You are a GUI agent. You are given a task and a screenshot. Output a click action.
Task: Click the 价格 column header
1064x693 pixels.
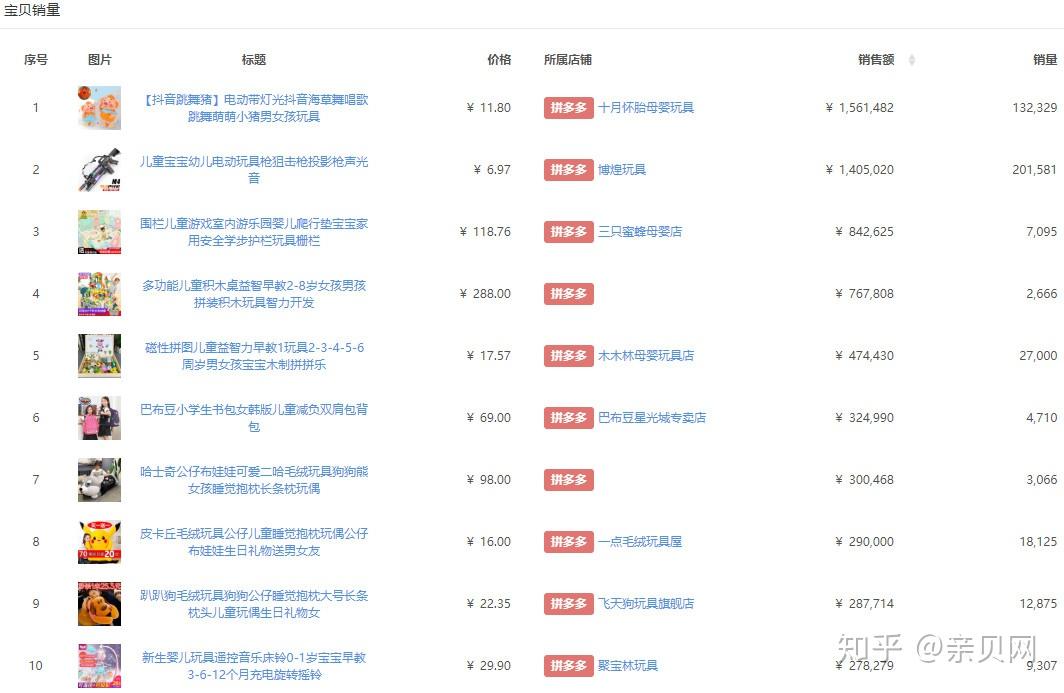coord(498,60)
